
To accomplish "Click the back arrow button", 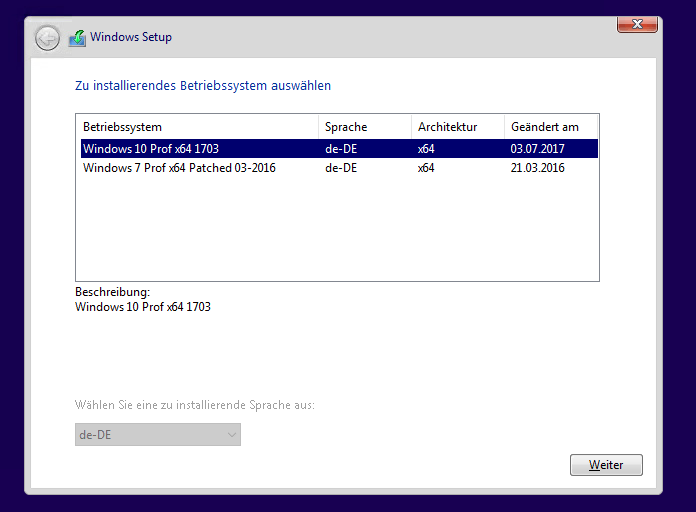I will pyautogui.click(x=47, y=38).
